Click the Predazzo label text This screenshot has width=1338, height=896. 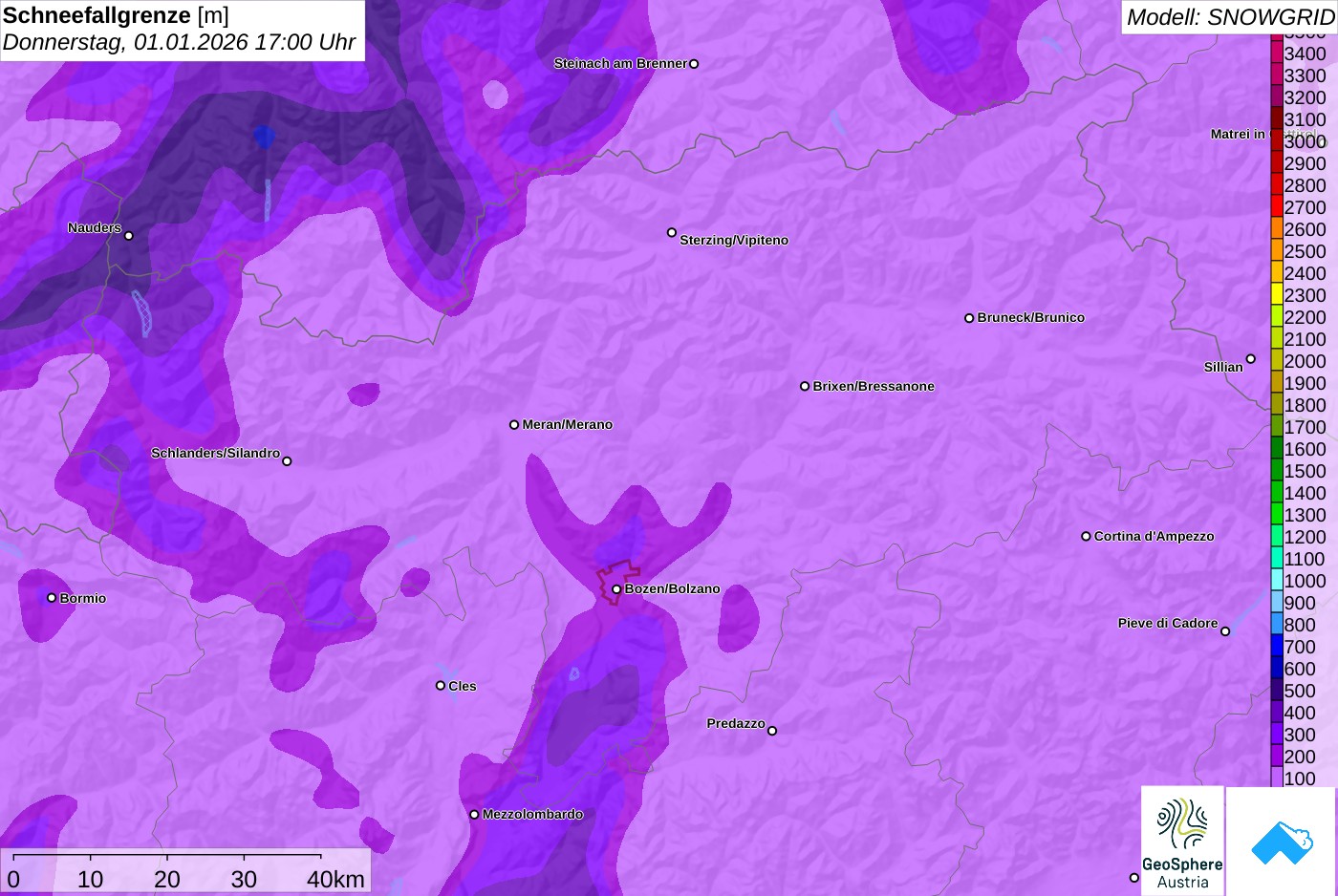736,723
